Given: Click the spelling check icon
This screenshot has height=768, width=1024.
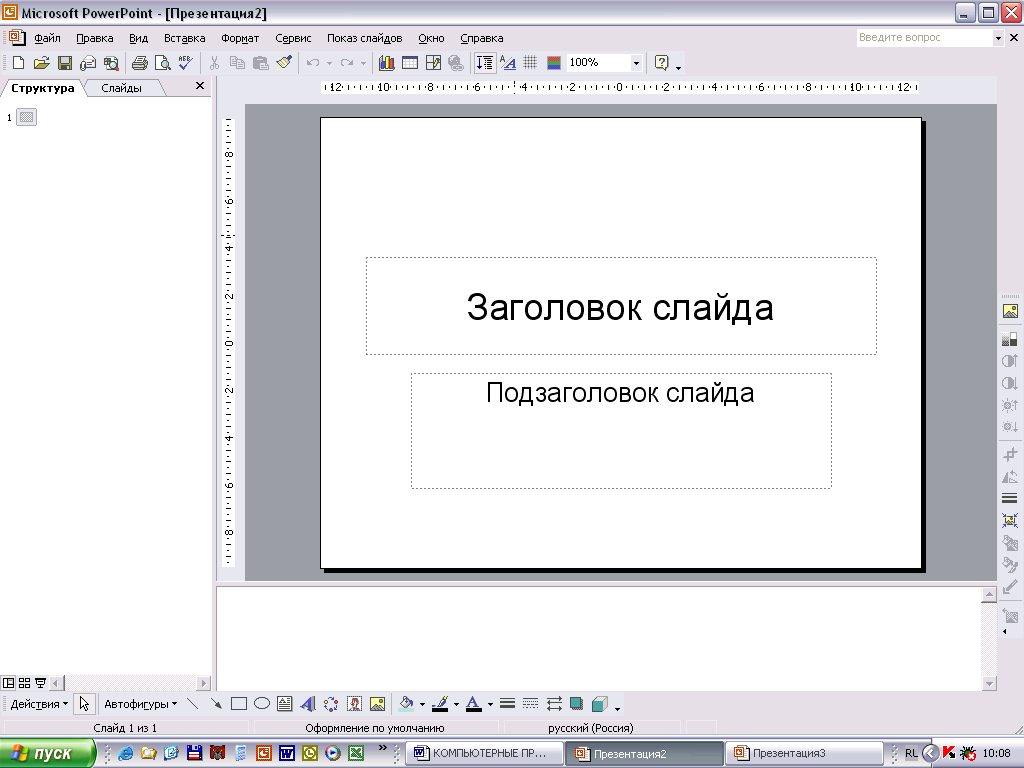Looking at the screenshot, I should (x=185, y=63).
